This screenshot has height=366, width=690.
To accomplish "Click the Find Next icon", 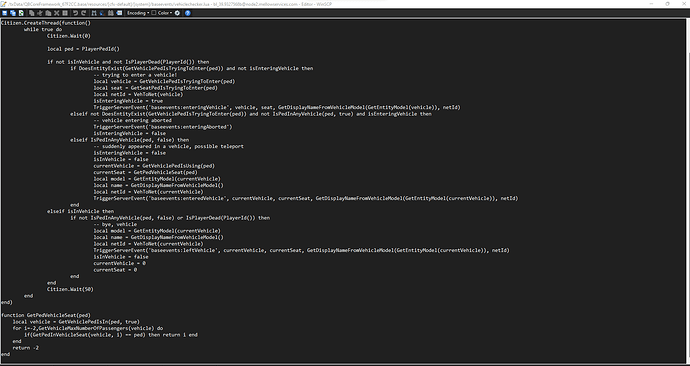I will tap(110, 13).
